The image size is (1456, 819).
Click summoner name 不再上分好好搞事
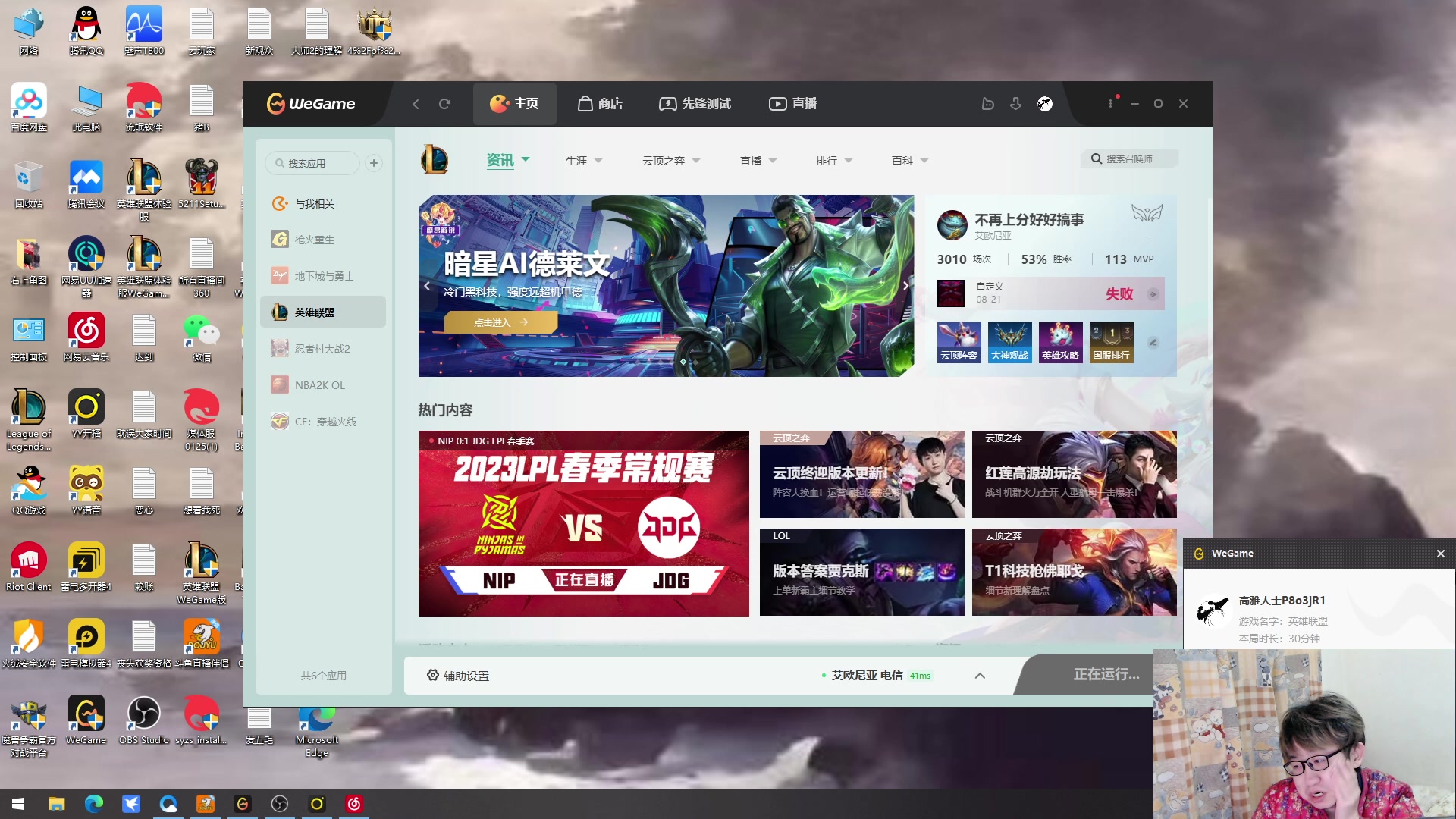pos(1029,219)
